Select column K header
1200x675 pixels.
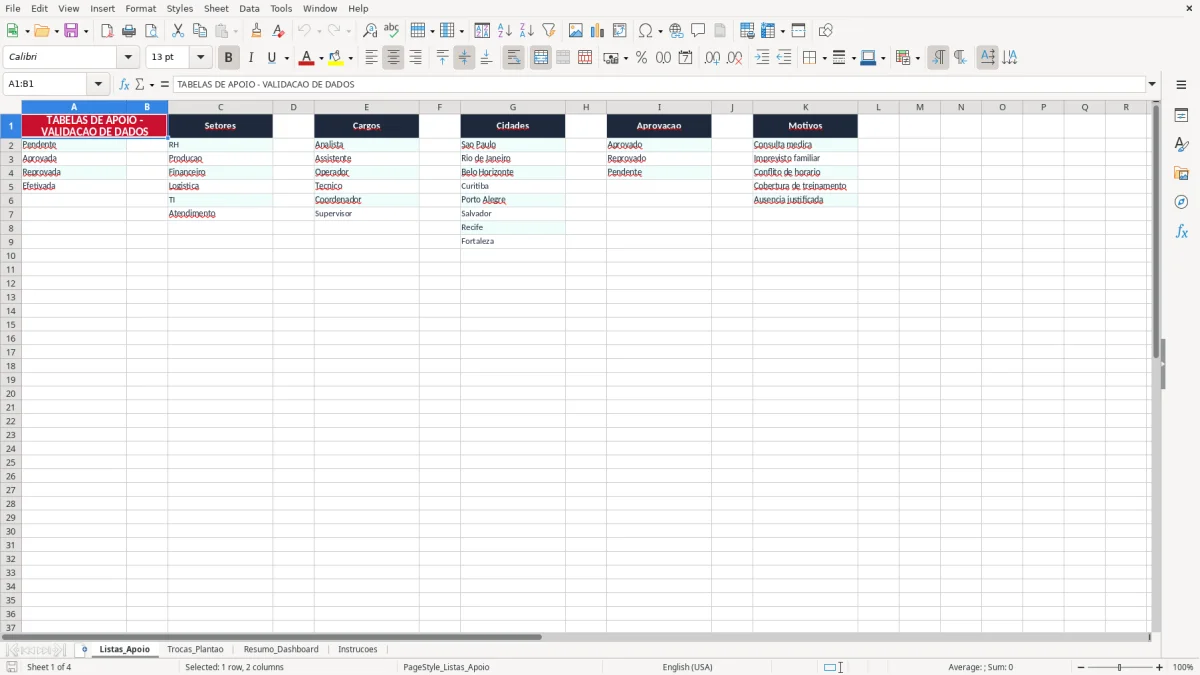805,107
